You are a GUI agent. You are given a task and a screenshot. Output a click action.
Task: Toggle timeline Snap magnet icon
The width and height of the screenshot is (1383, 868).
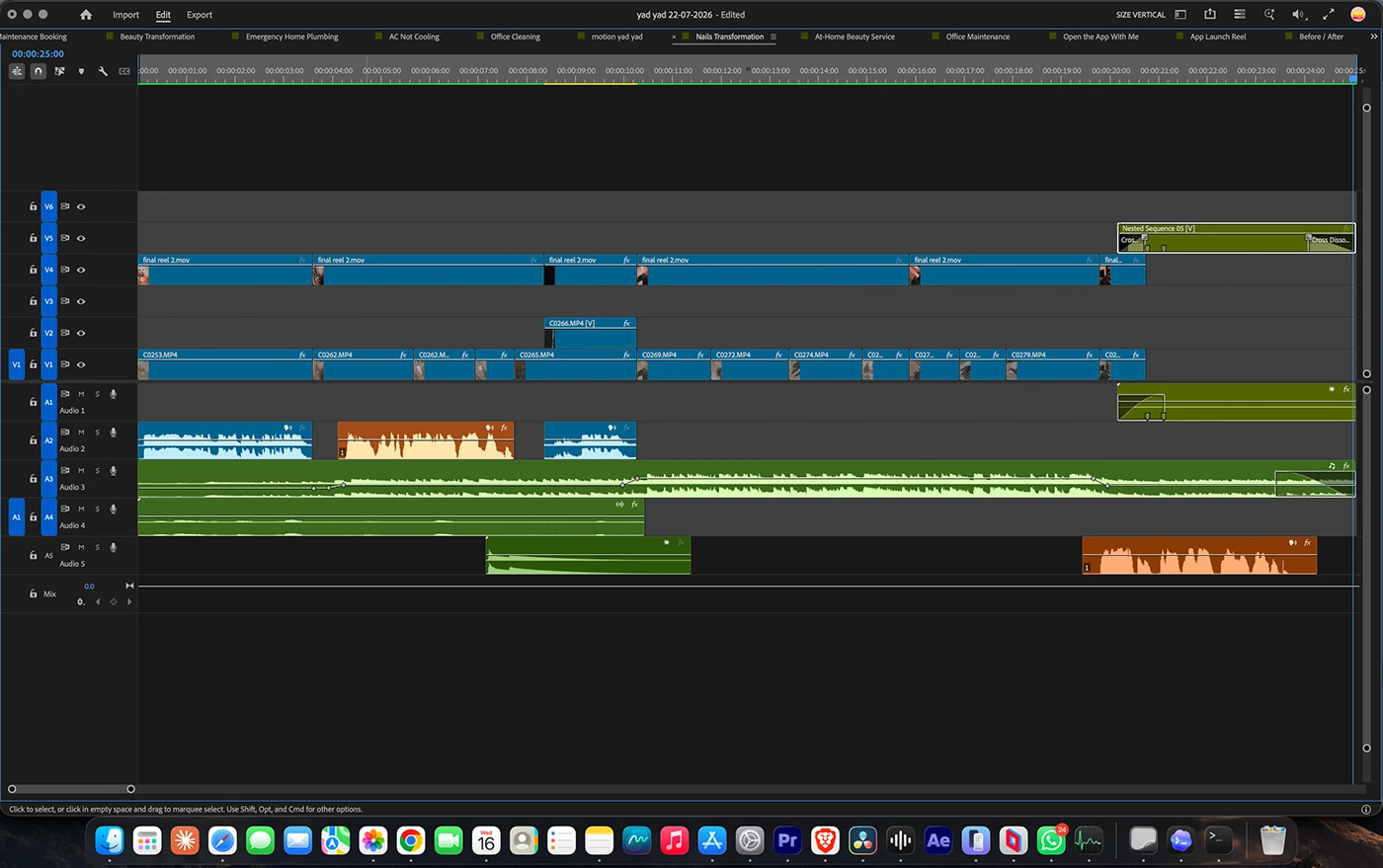38,71
